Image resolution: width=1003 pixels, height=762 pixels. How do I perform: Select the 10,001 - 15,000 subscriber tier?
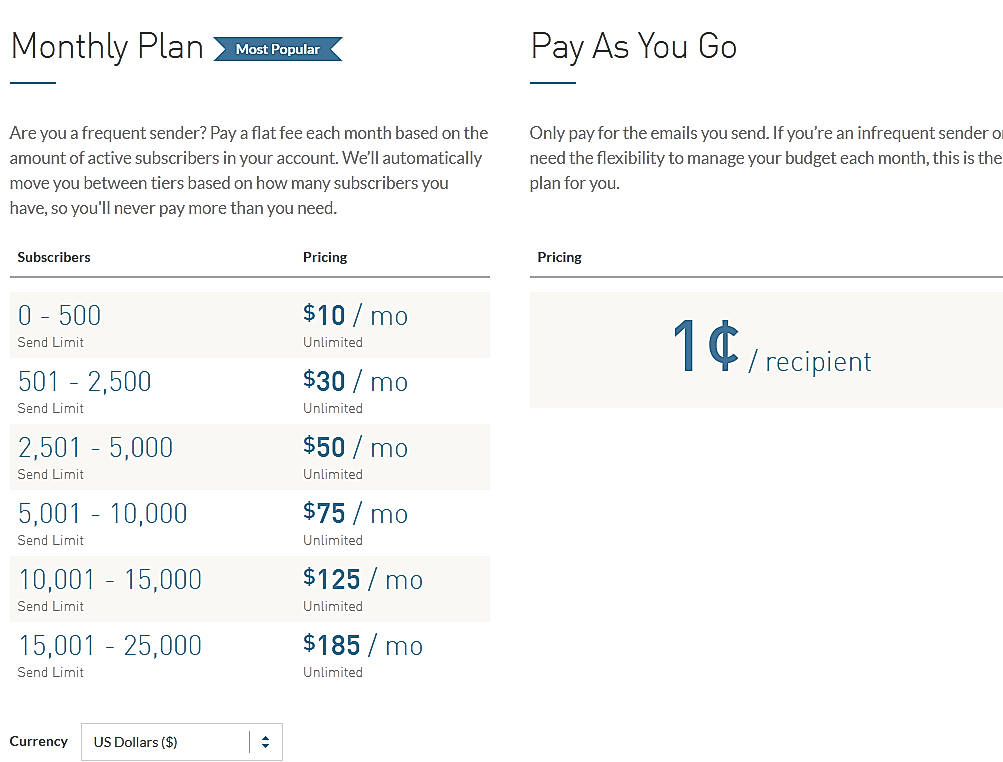point(110,579)
